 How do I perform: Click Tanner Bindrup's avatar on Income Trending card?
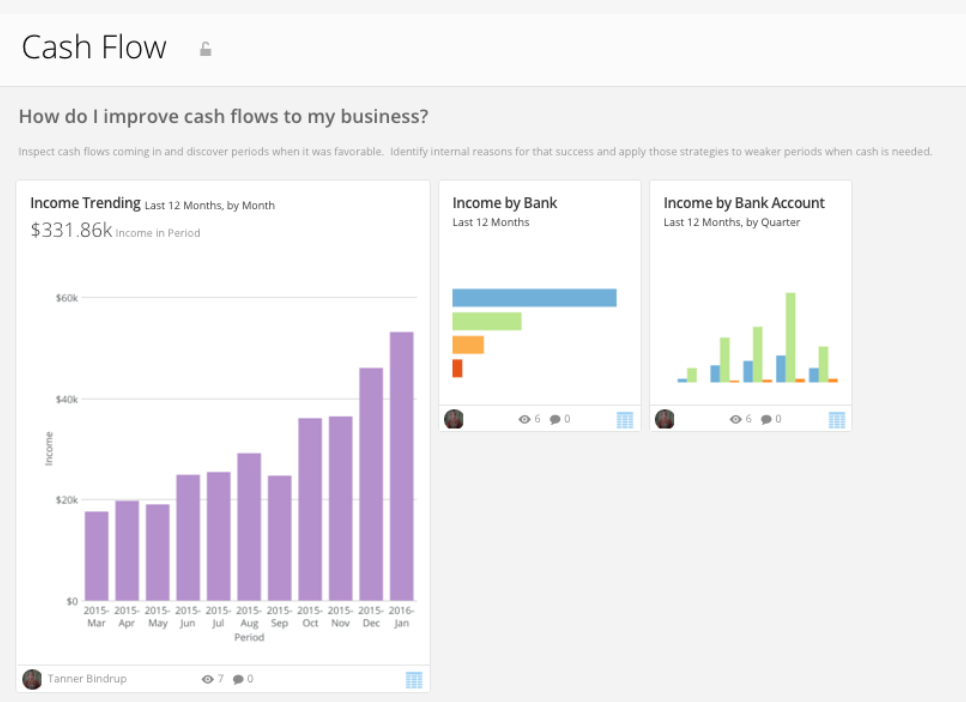click(32, 679)
